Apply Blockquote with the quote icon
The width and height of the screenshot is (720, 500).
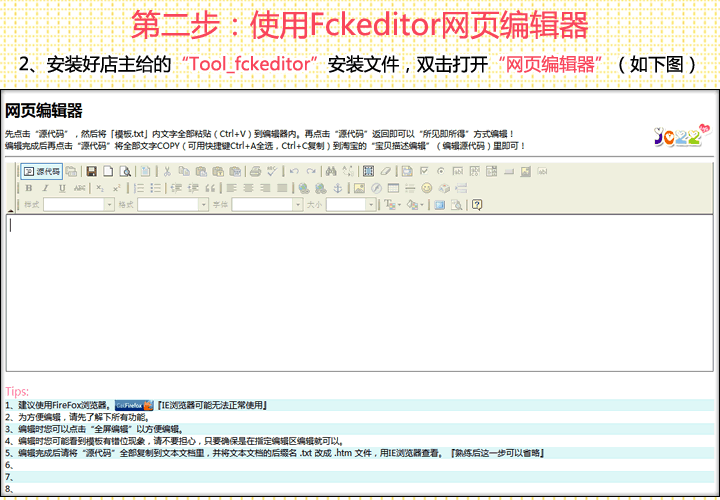pos(210,188)
